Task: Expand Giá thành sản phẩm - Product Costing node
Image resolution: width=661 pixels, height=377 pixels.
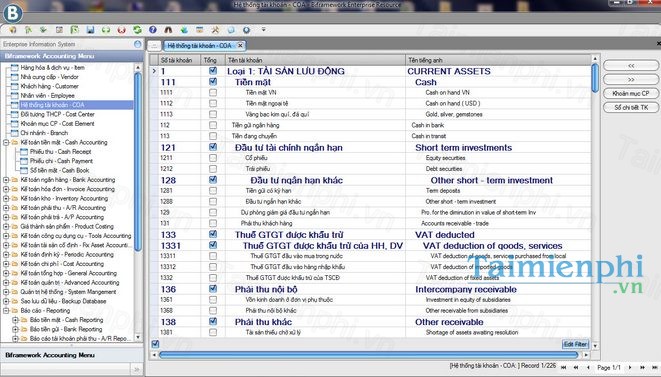Action: 6,226
